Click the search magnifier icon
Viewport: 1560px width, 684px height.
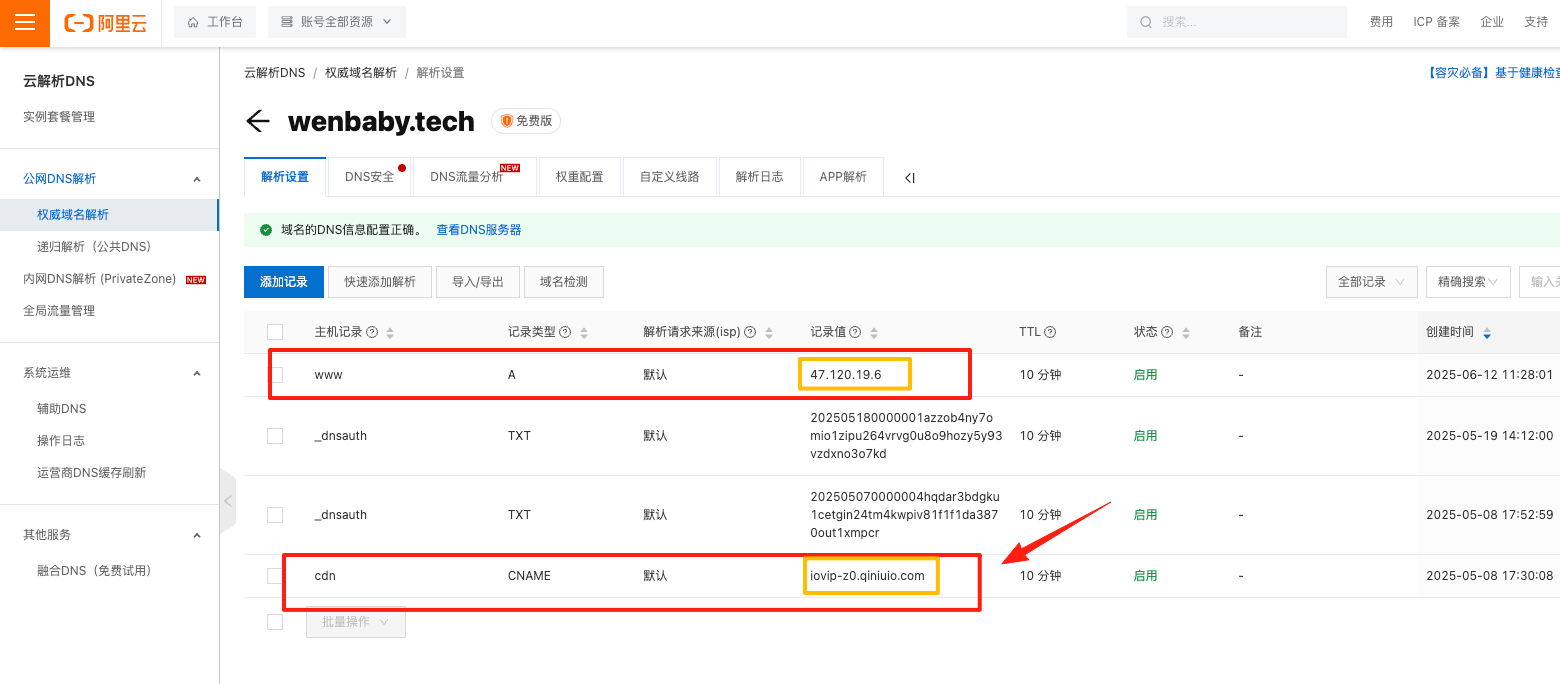(x=1146, y=22)
